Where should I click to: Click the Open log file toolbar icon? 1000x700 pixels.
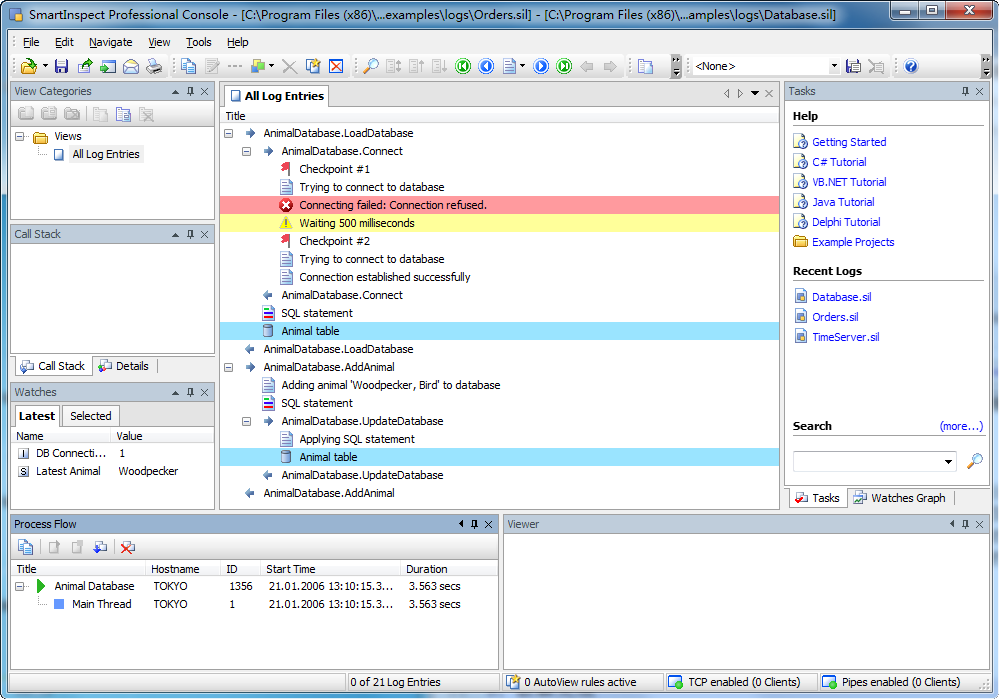[28, 66]
